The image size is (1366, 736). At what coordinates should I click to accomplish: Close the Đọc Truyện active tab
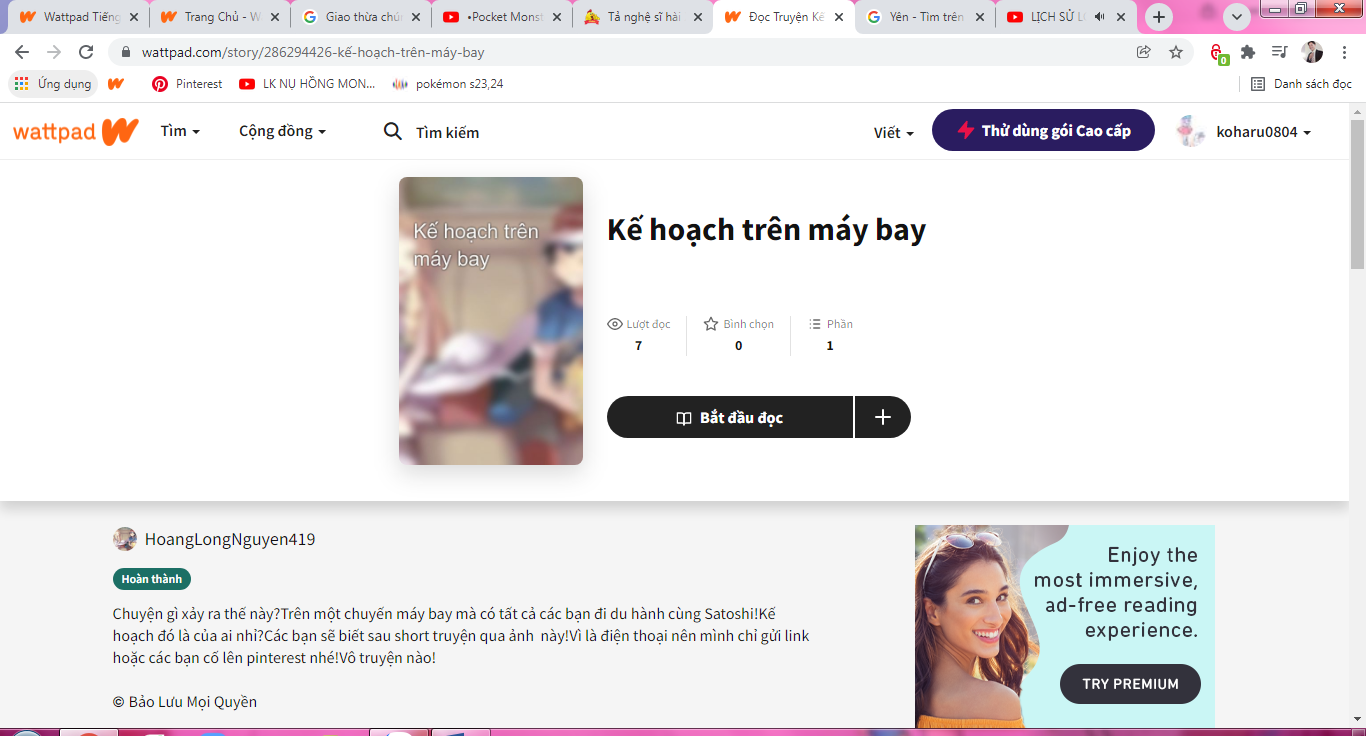pos(839,17)
